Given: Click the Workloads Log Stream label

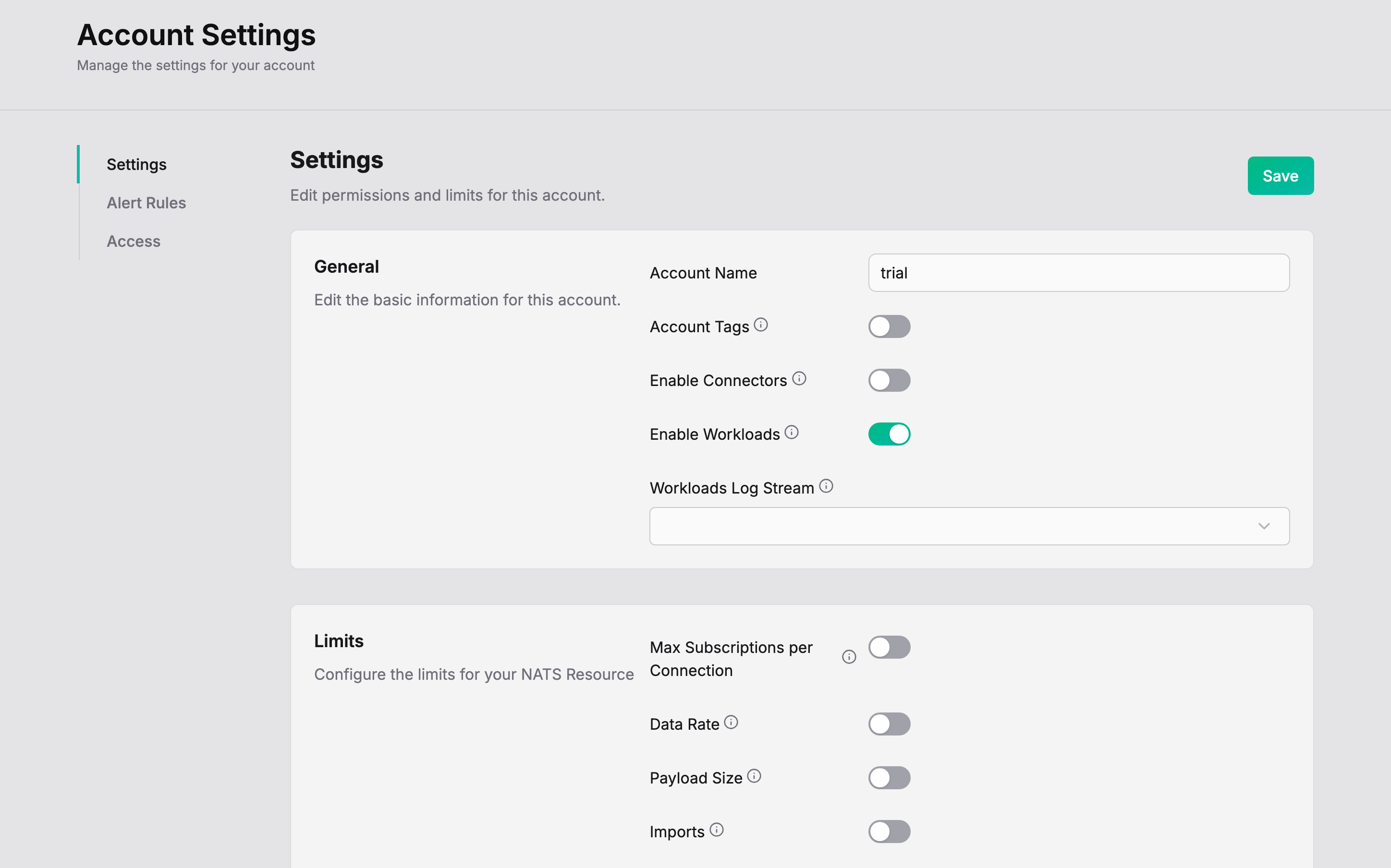Looking at the screenshot, I should click(732, 488).
